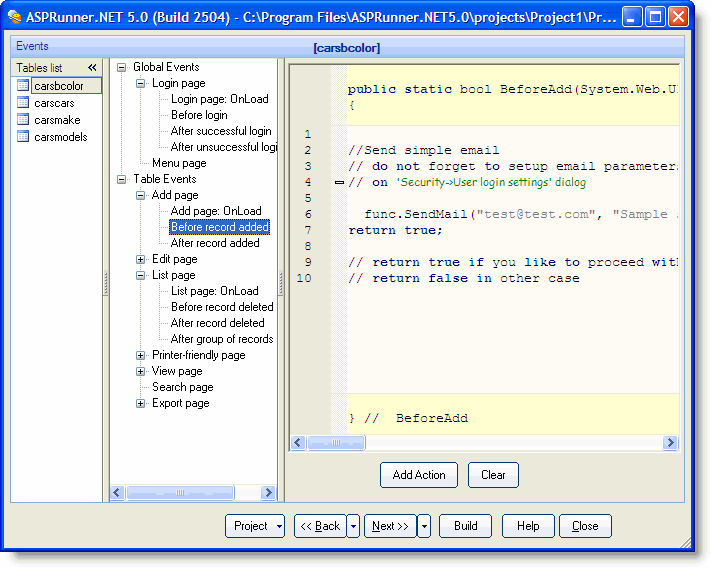Maximize the ASPRunner.NET window
The height and width of the screenshot is (568, 711).
[x=655, y=17]
